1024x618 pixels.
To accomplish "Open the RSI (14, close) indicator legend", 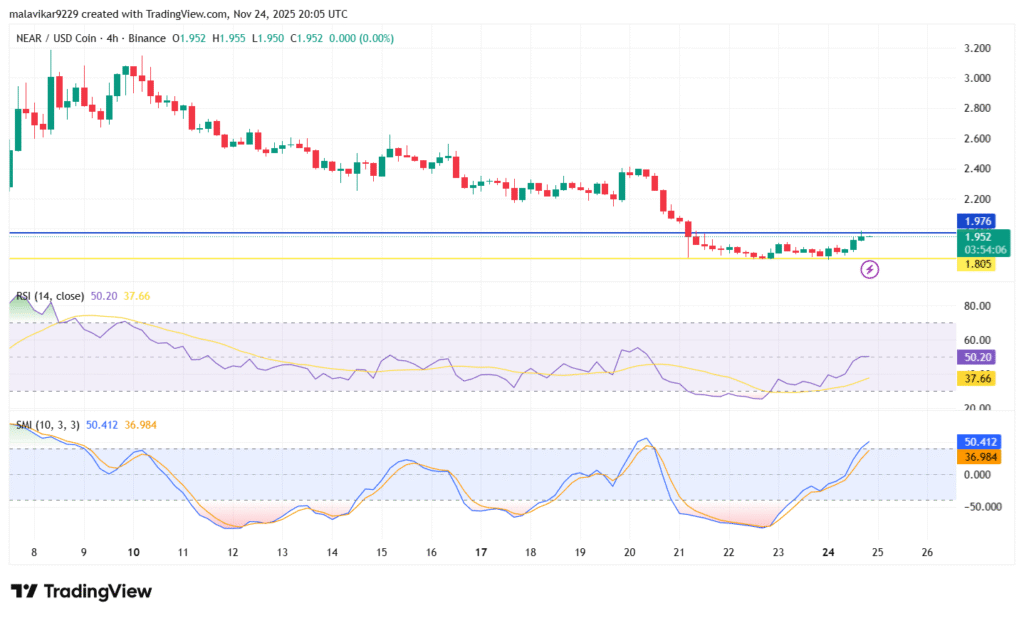I will coord(50,297).
